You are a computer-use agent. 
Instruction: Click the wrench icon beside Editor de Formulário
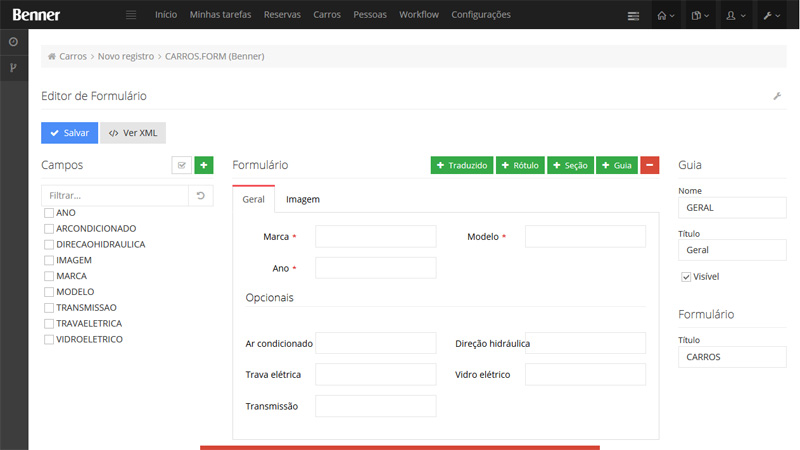[777, 96]
